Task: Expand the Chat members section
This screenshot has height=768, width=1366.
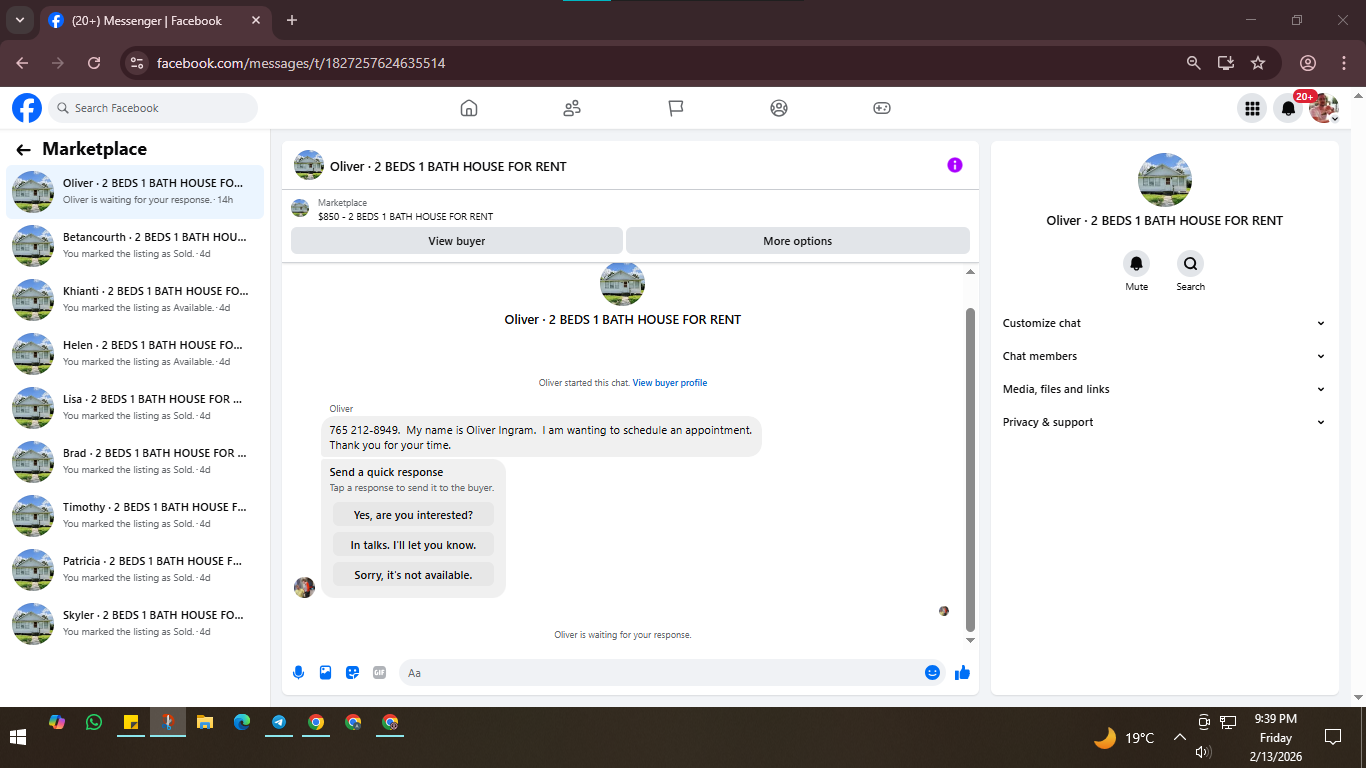Action: coord(1164,356)
